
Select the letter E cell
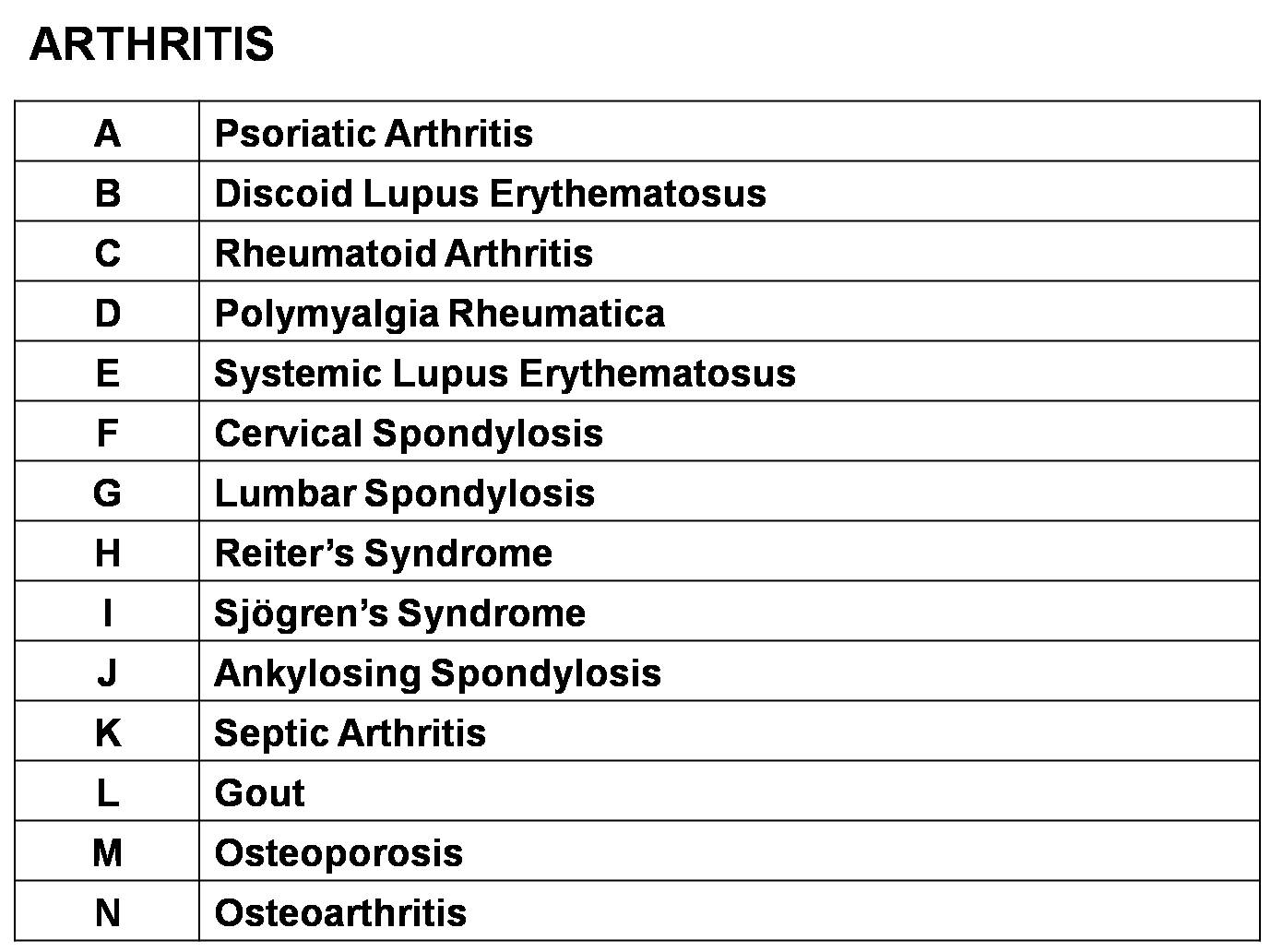pos(107,373)
